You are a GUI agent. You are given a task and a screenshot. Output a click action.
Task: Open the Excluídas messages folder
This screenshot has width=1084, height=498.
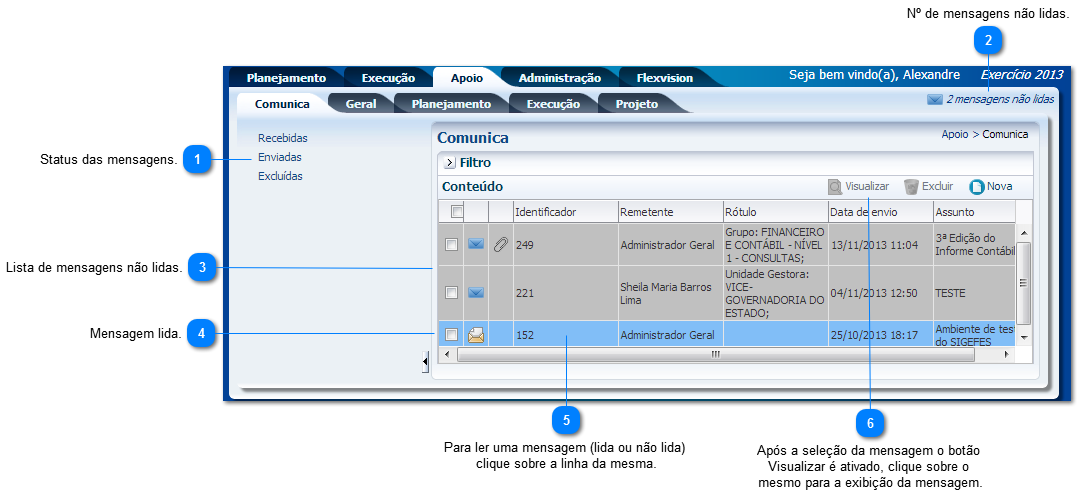(280, 176)
